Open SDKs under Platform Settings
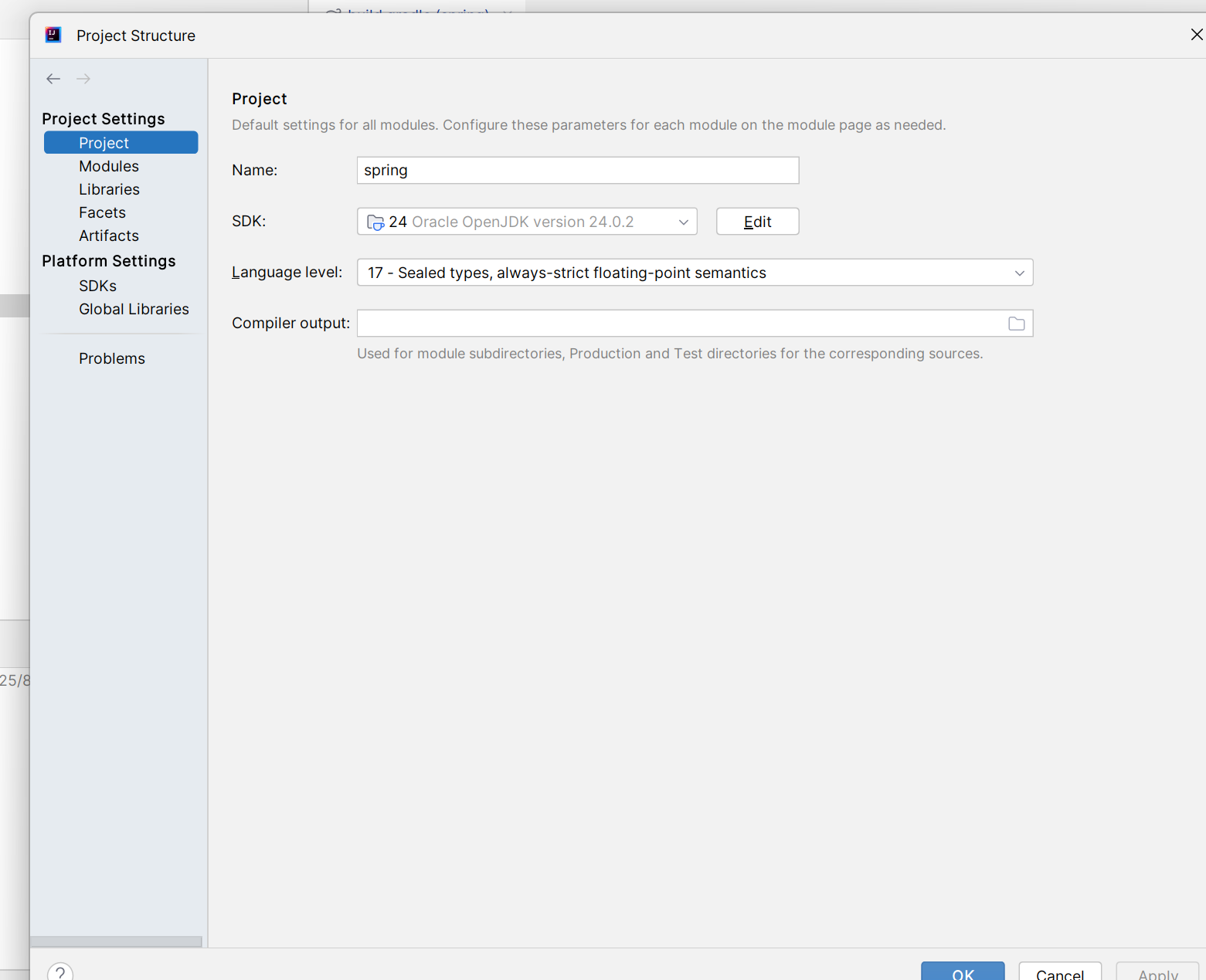The width and height of the screenshot is (1206, 980). pyautogui.click(x=97, y=286)
